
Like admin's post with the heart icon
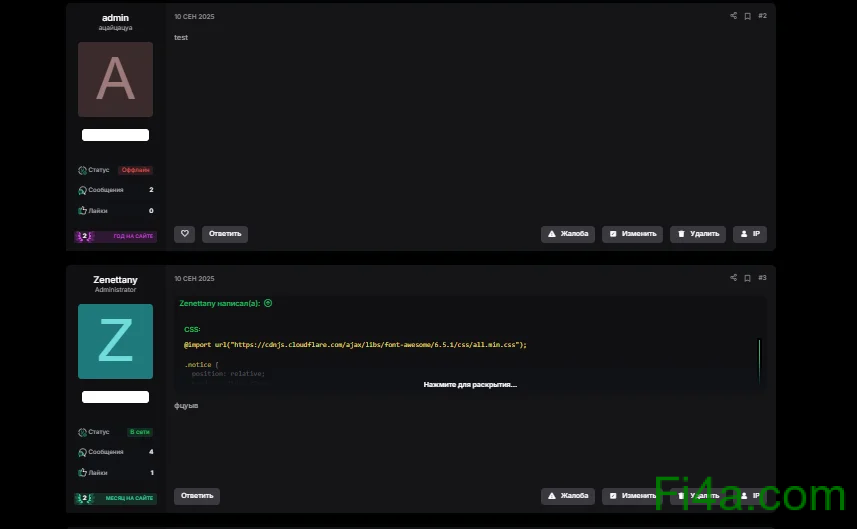(x=184, y=234)
